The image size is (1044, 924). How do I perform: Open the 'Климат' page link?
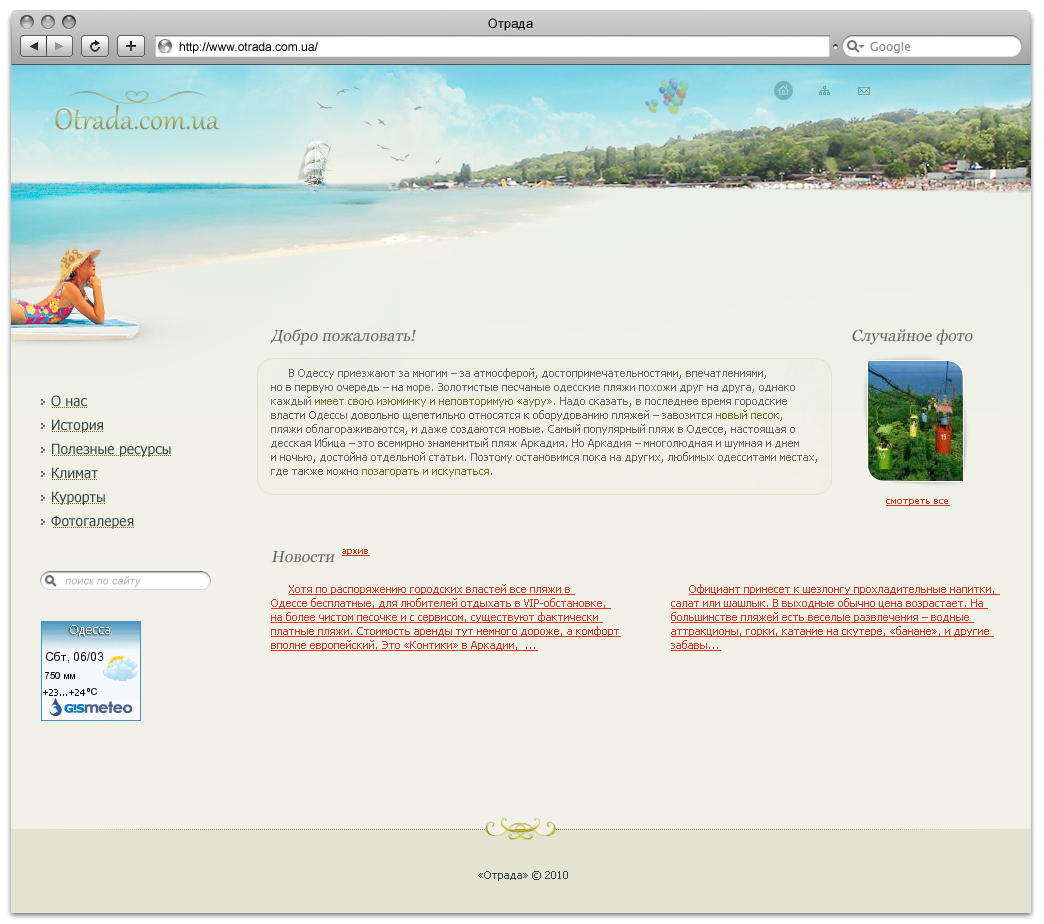(x=74, y=473)
